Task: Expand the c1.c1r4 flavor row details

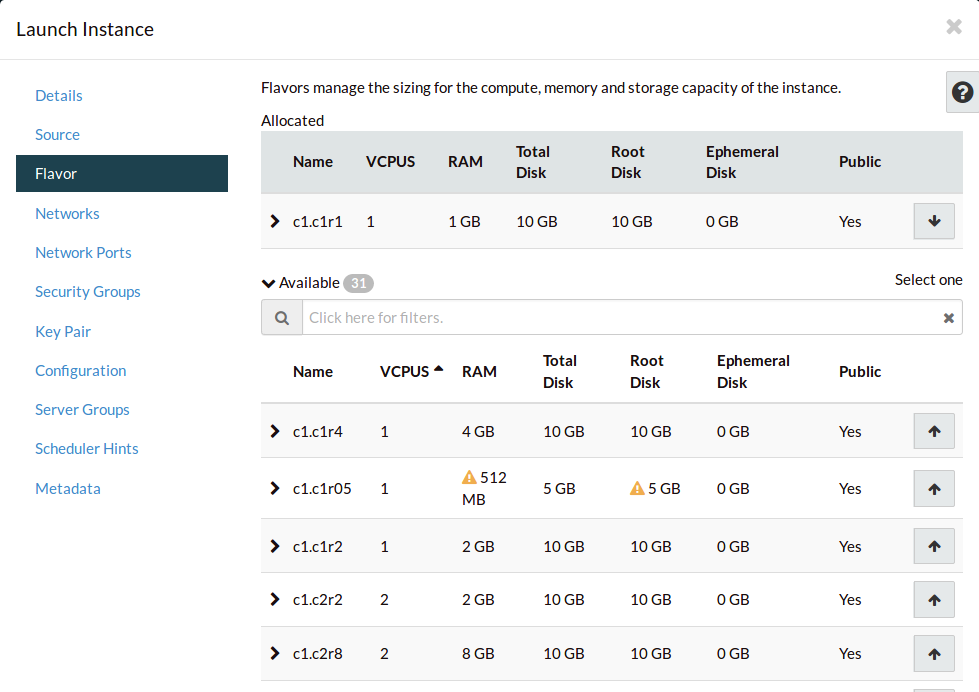Action: (x=275, y=431)
